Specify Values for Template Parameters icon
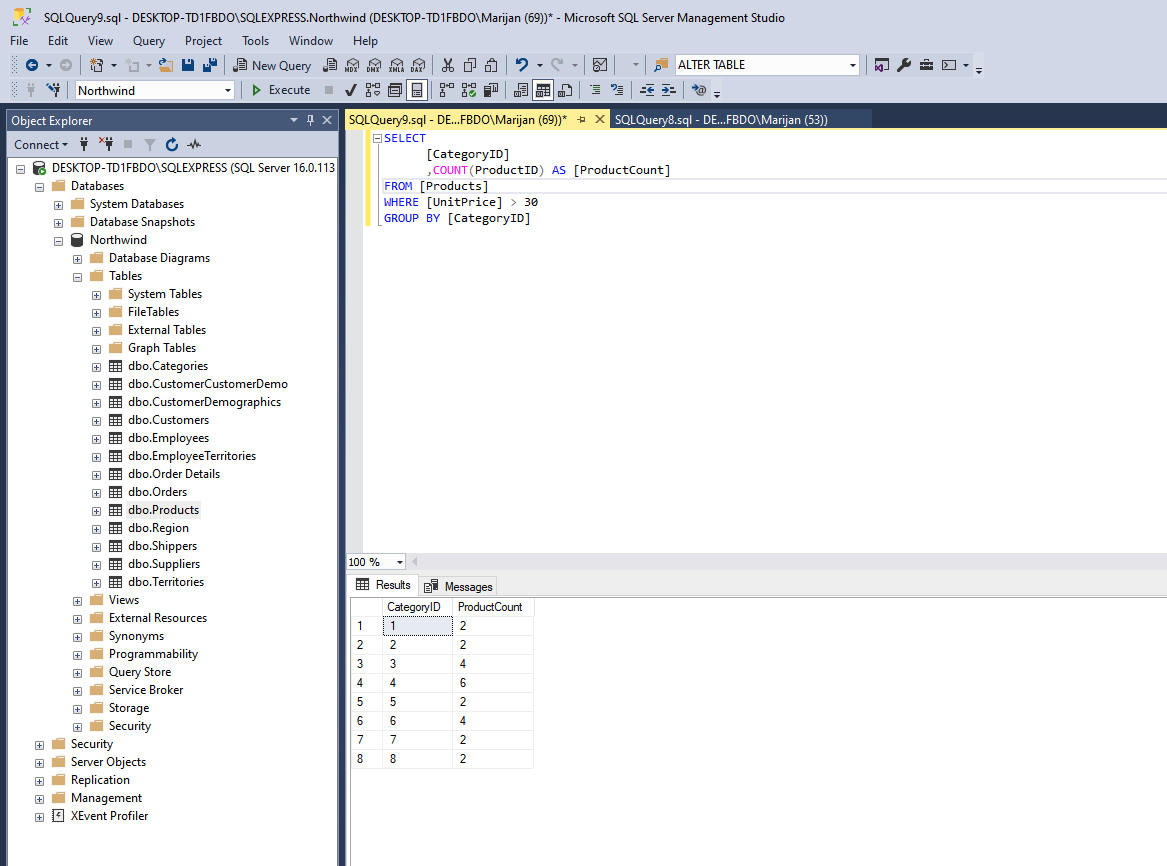Image resolution: width=1167 pixels, height=866 pixels. click(x=698, y=90)
